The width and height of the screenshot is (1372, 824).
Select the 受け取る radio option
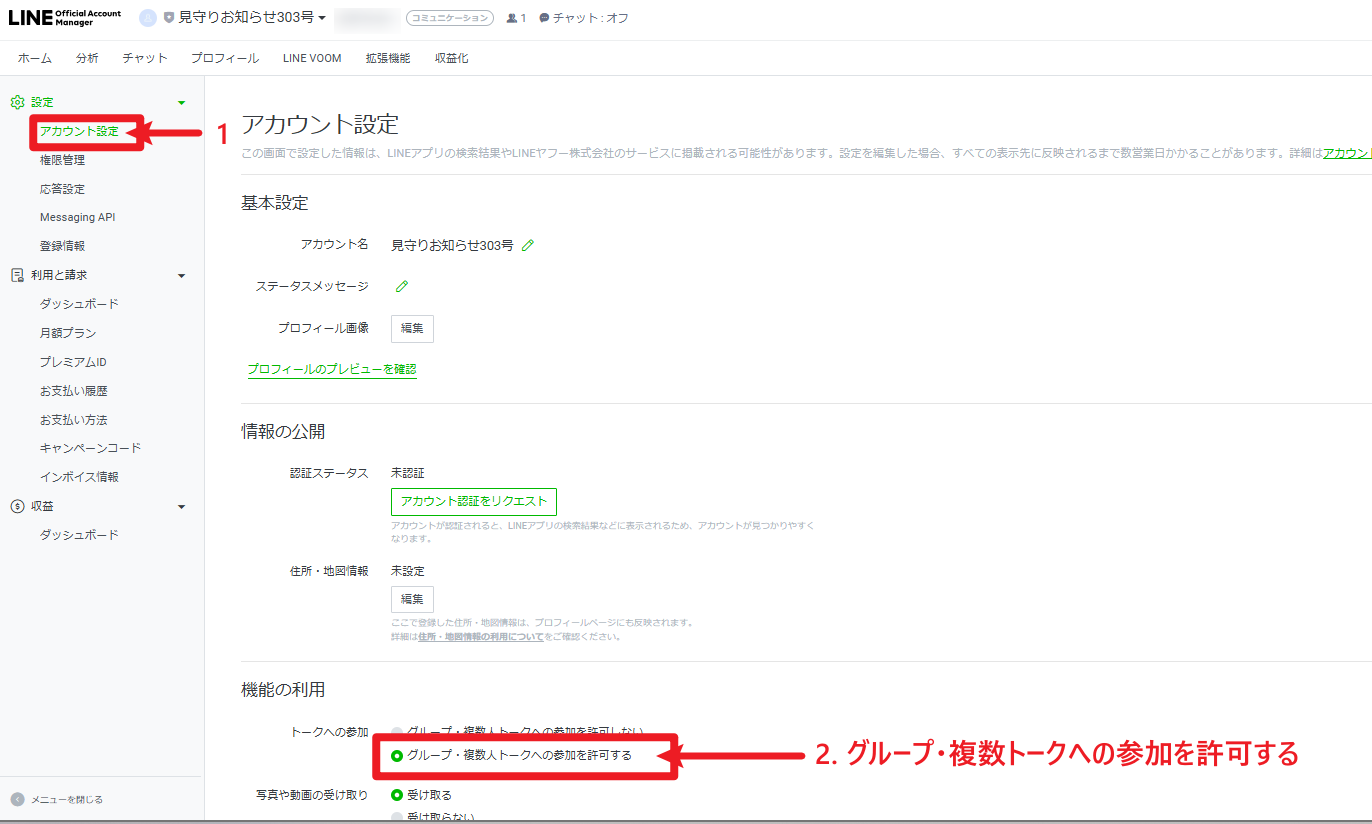[397, 795]
